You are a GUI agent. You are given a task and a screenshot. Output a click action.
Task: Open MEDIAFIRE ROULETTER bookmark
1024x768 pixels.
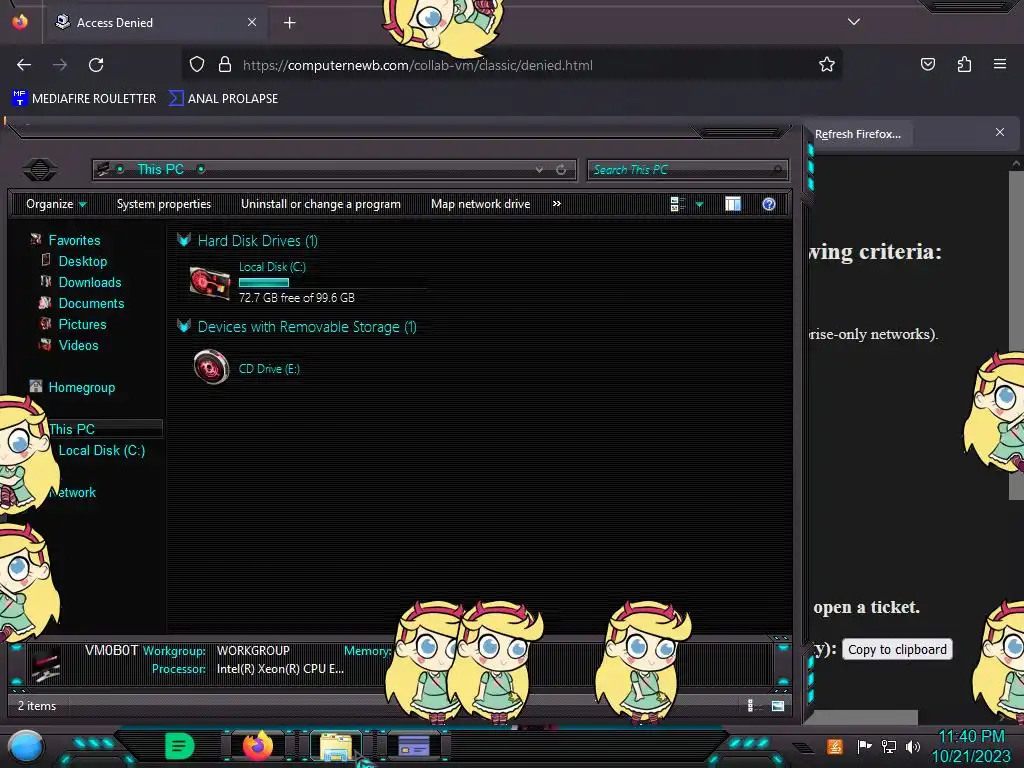(84, 99)
